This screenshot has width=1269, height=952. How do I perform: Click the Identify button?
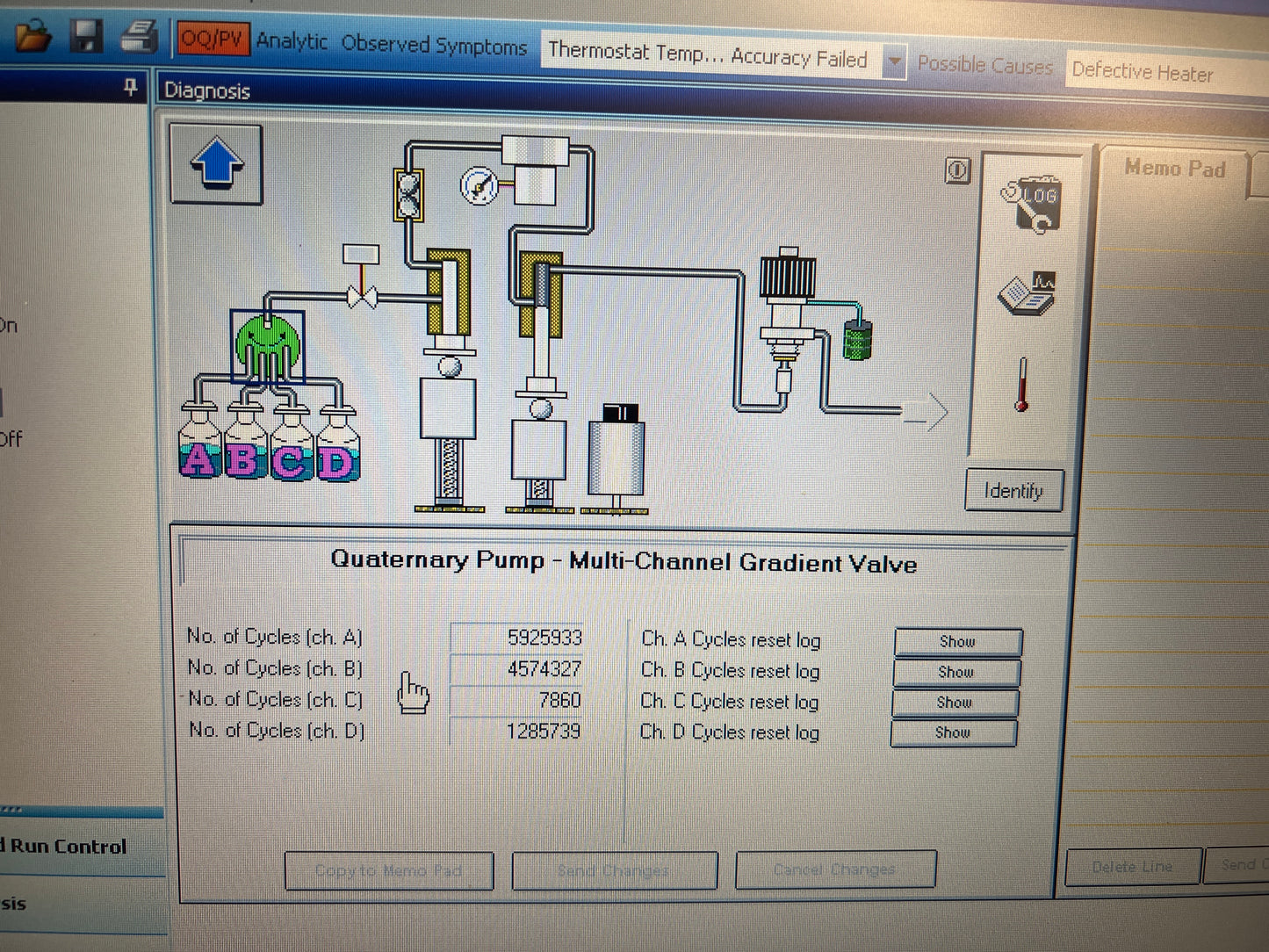click(x=1013, y=490)
